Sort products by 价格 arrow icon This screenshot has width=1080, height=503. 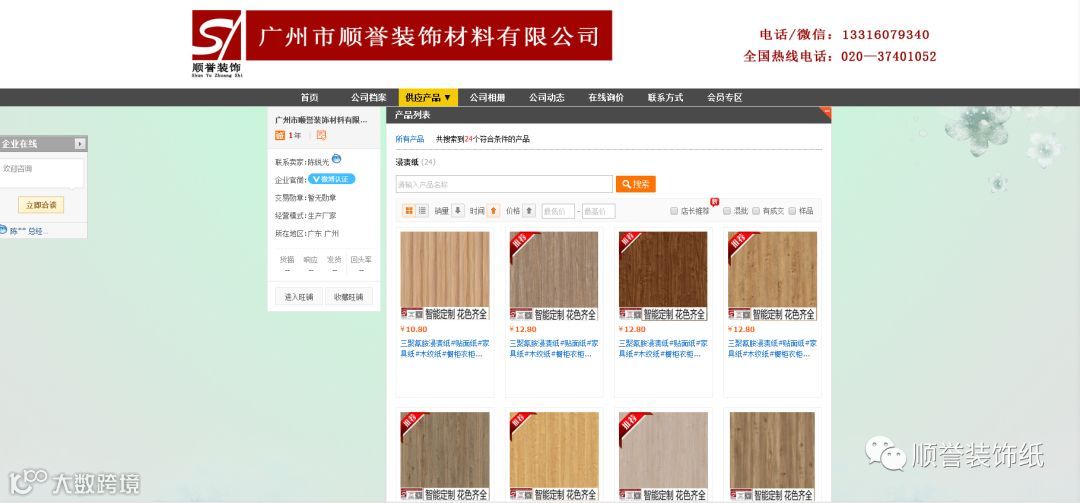(x=529, y=211)
